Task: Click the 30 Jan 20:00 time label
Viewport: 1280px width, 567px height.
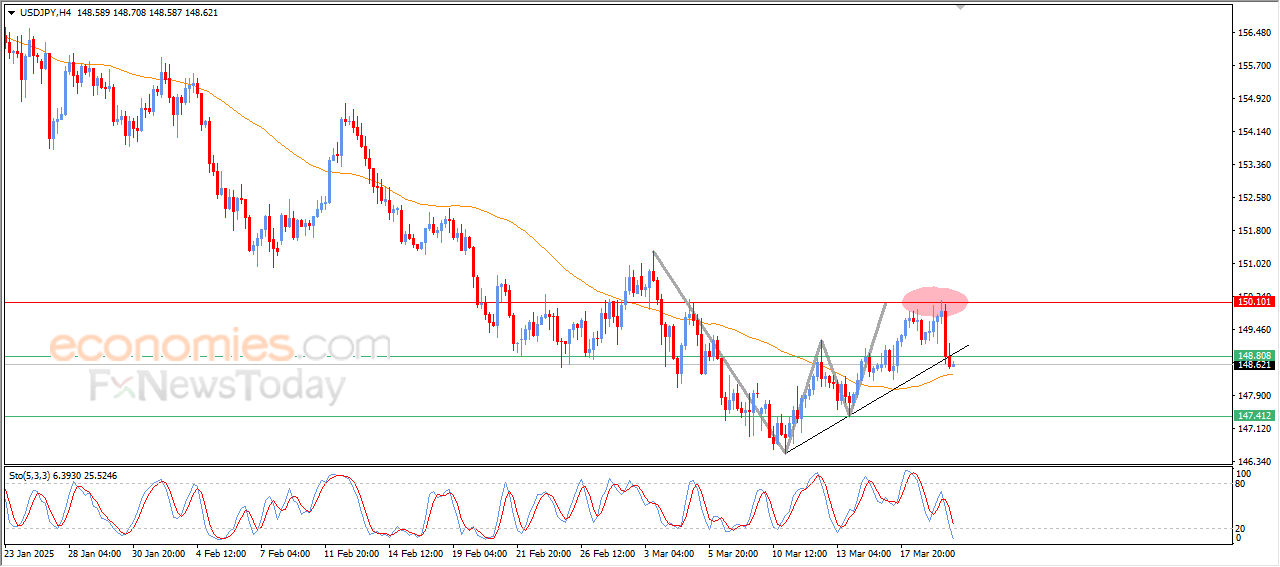Action: [x=160, y=552]
